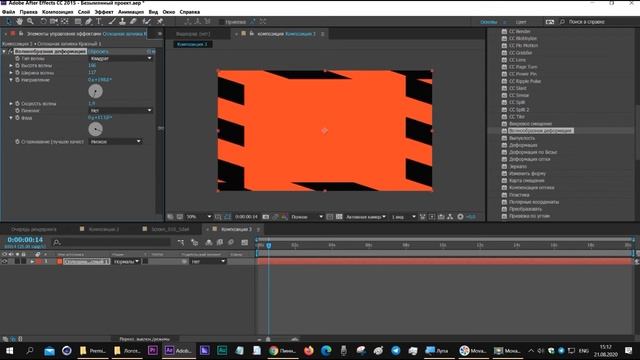Take a snapshot with camera icon
640x360 pixels.
[266, 217]
